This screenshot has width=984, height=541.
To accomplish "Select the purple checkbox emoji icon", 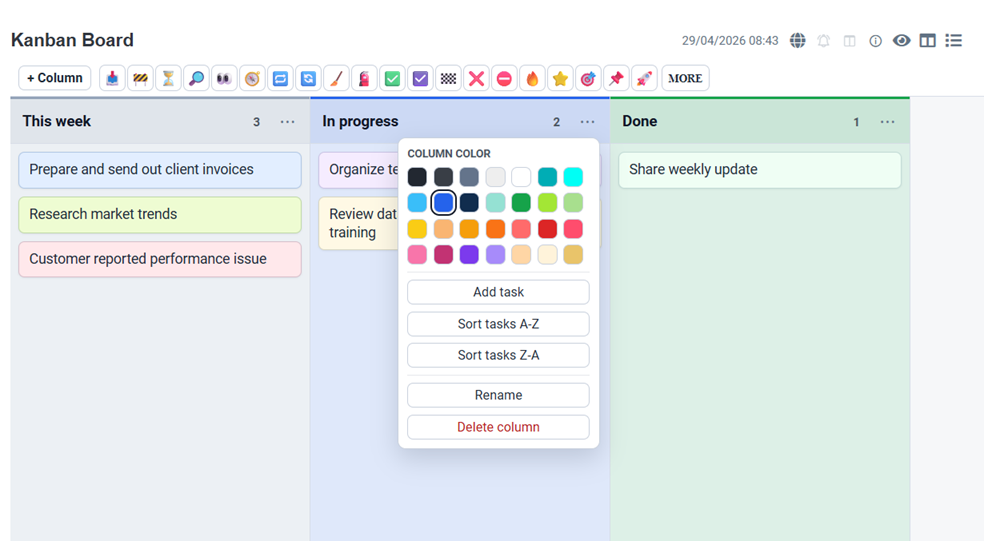I will 420,78.
